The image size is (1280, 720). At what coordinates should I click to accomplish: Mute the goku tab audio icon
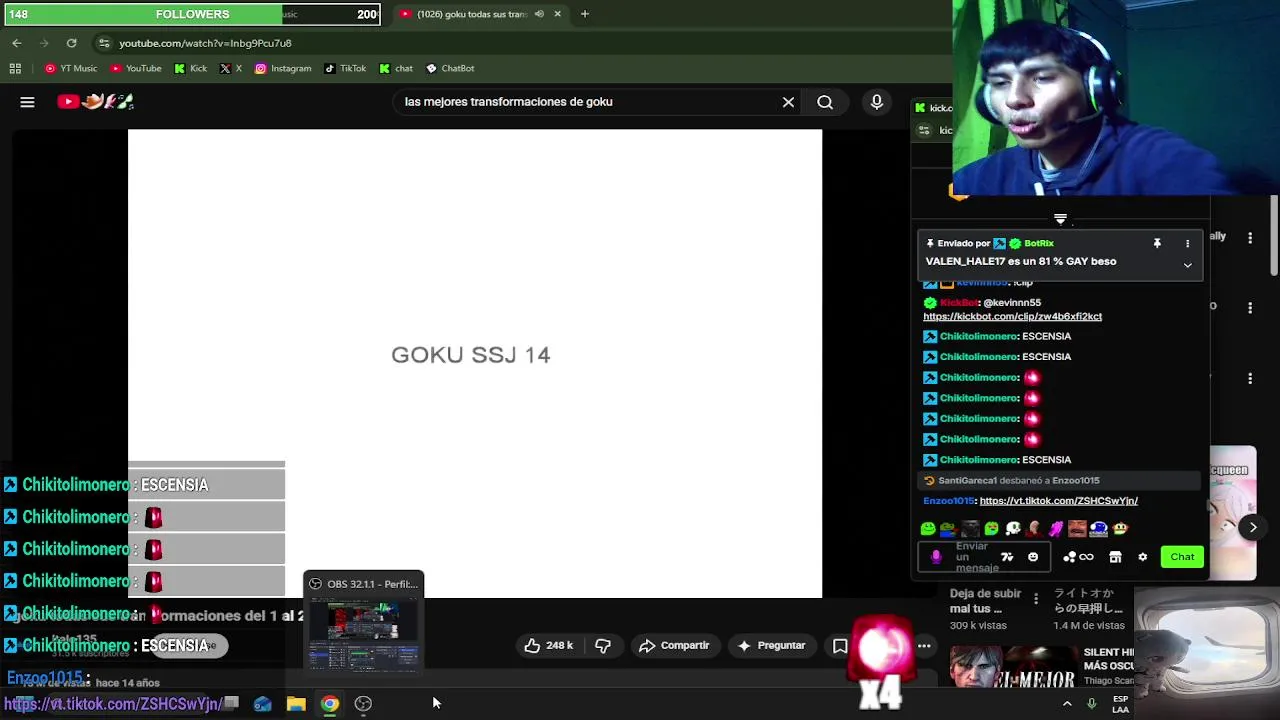tap(539, 14)
